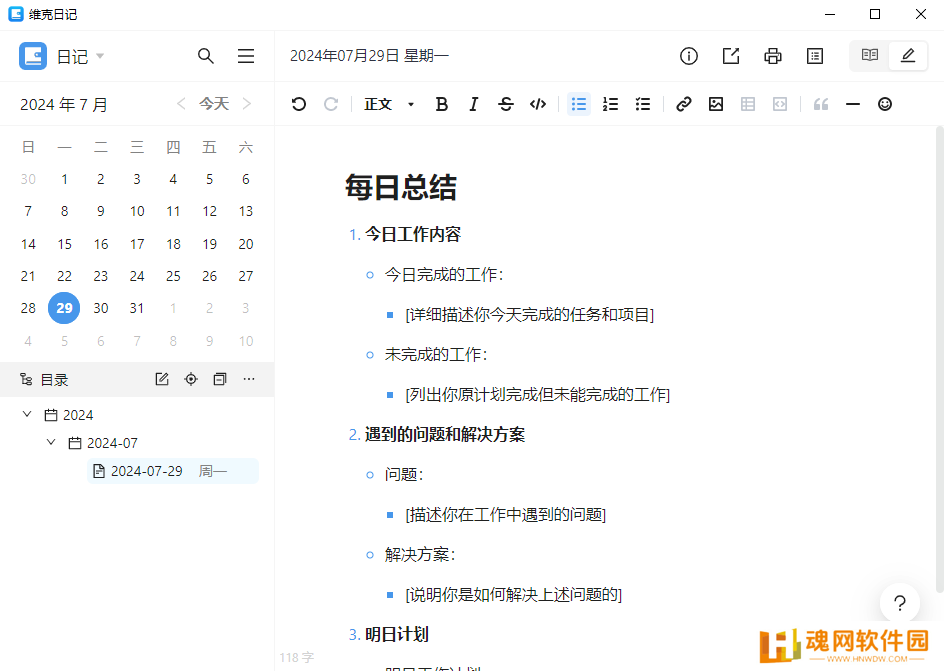Open the hamburger menu in sidebar

click(246, 57)
